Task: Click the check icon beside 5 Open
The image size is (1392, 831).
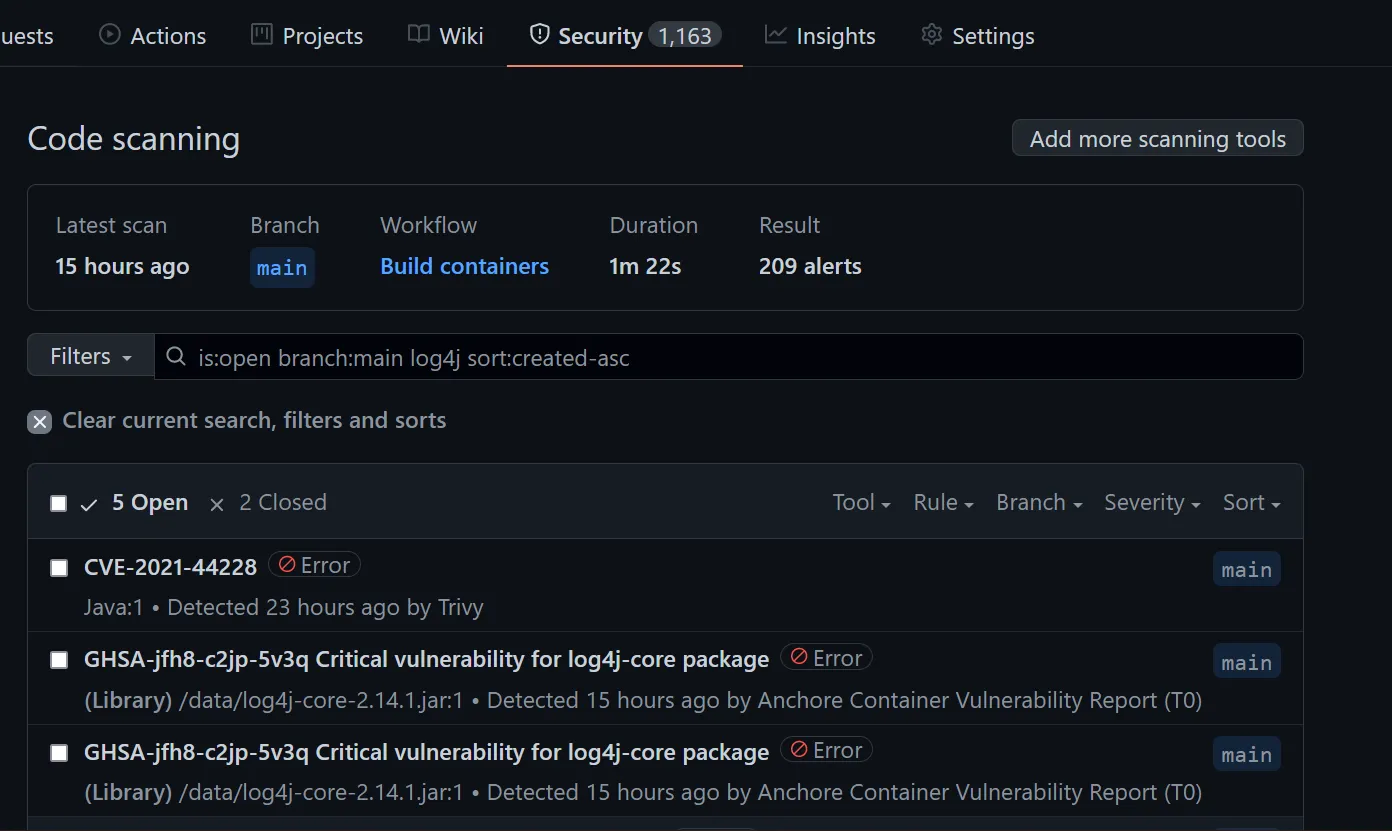Action: [89, 504]
